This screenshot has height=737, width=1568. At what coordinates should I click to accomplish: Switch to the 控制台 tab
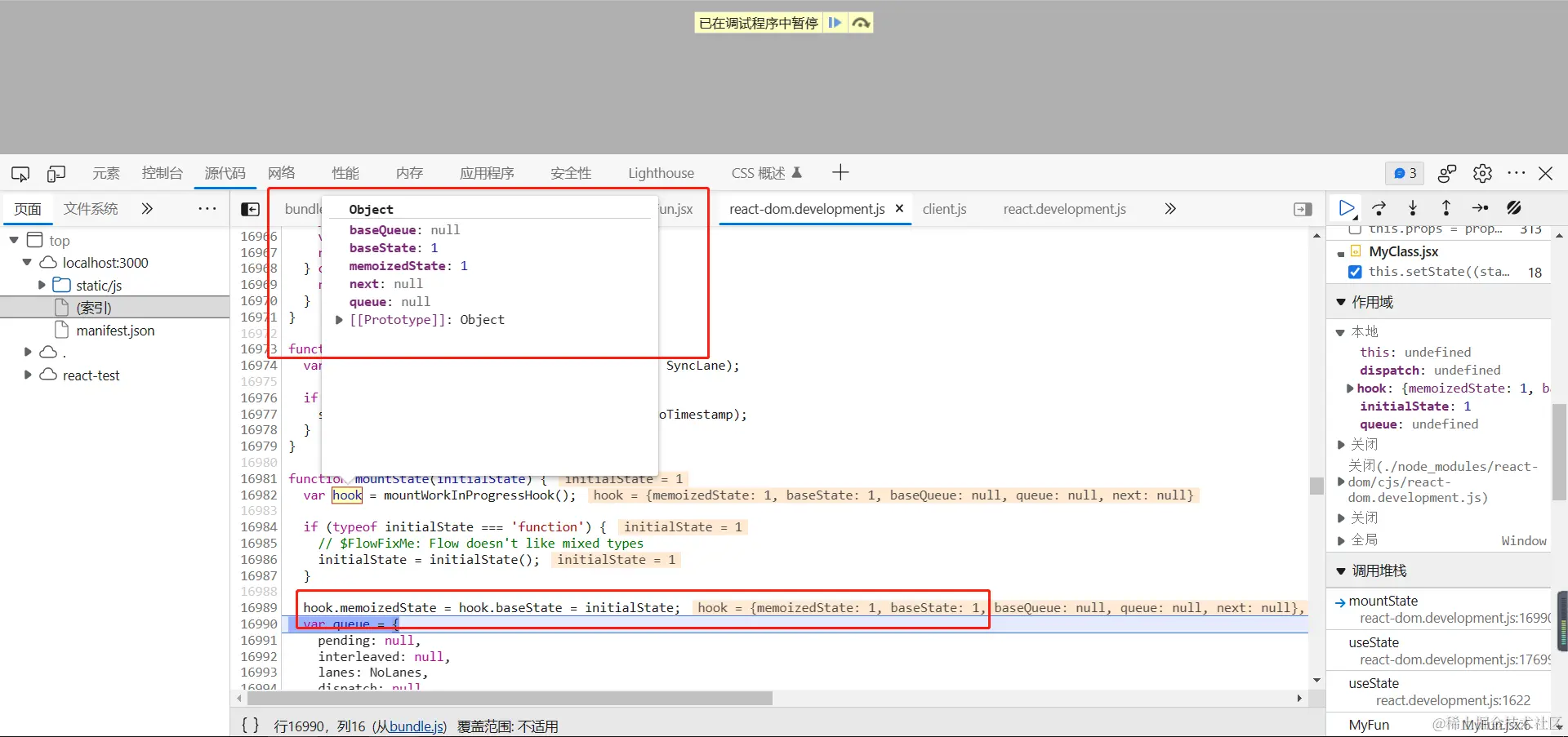[x=162, y=173]
